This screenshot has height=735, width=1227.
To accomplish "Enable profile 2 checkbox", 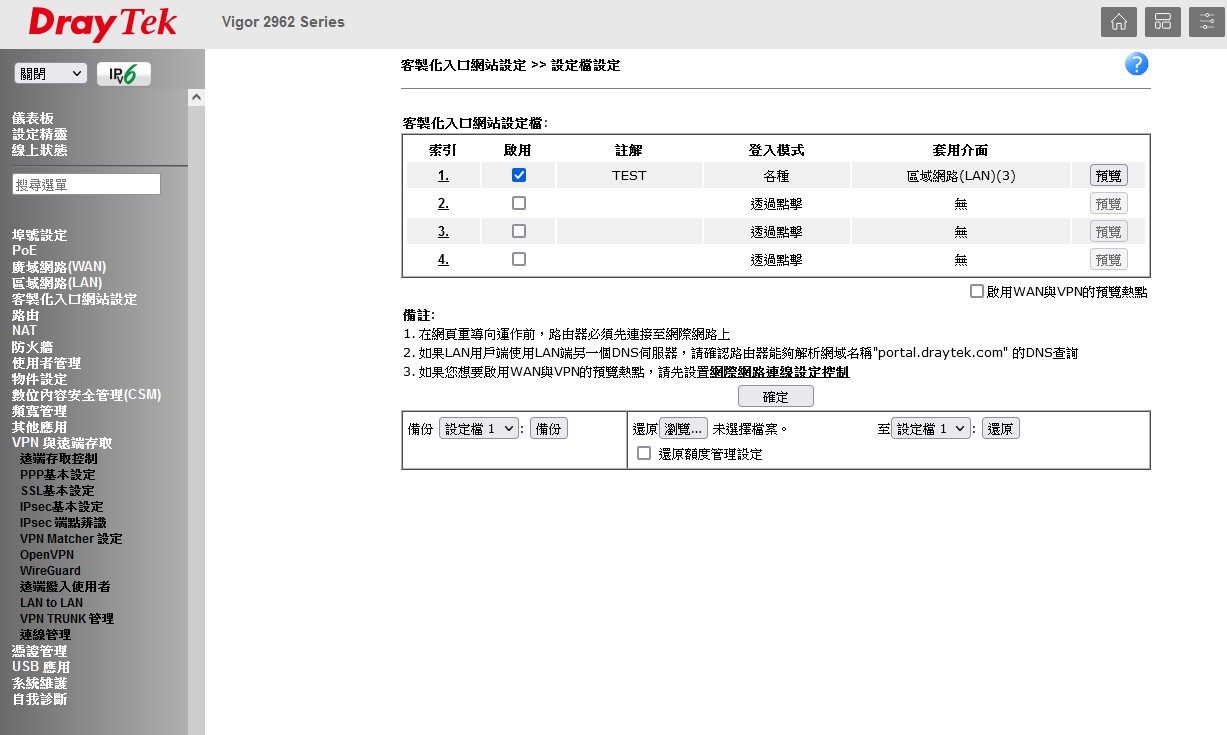I will coord(518,203).
